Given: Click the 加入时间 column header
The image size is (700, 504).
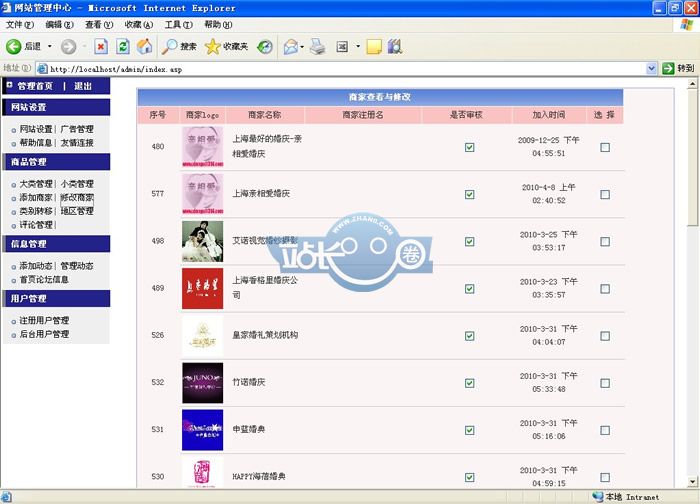Looking at the screenshot, I should pyautogui.click(x=549, y=115).
